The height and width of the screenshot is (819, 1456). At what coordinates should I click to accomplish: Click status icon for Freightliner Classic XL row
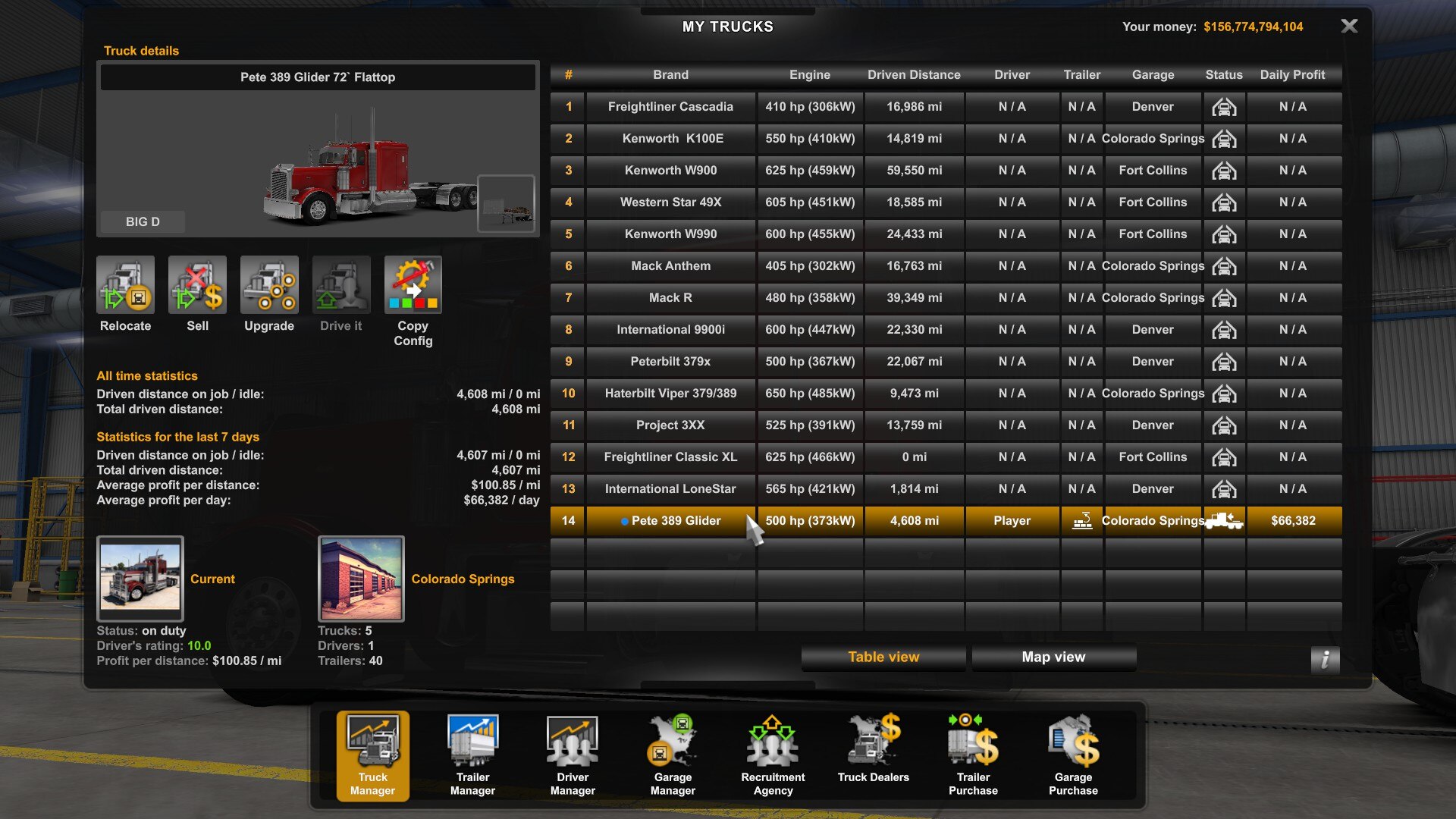pos(1224,457)
